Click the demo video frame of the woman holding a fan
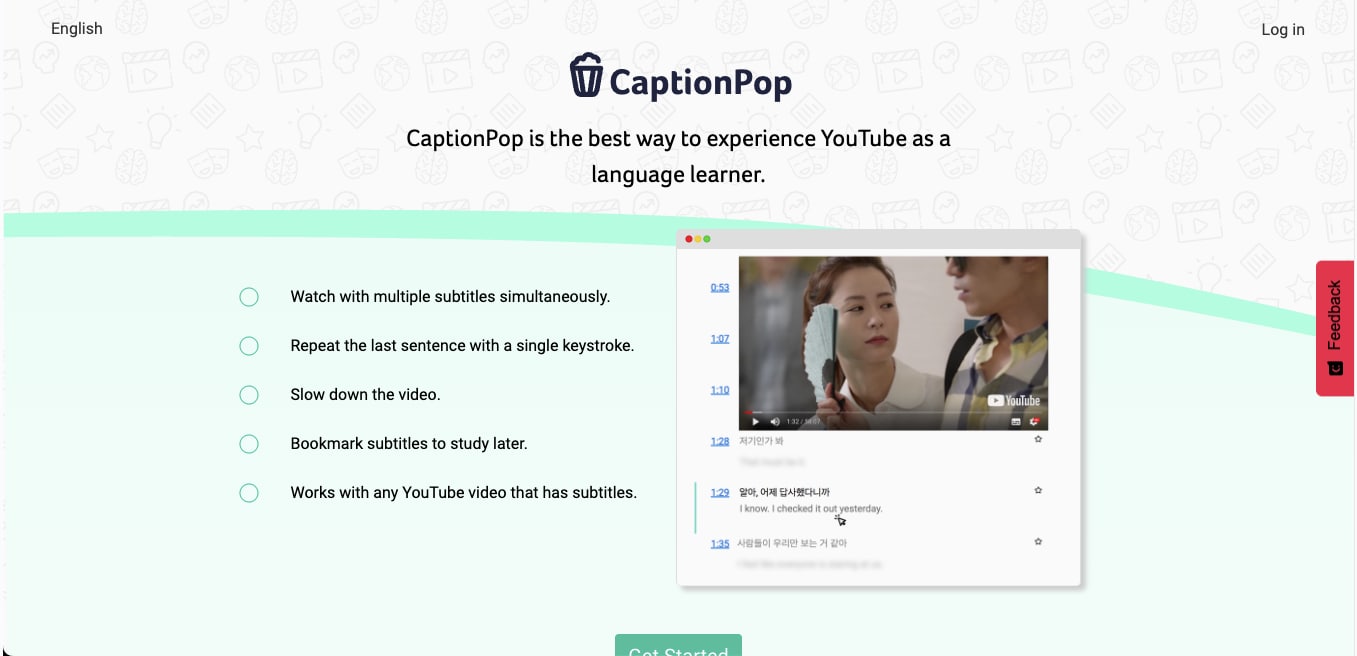1357x656 pixels. (893, 343)
